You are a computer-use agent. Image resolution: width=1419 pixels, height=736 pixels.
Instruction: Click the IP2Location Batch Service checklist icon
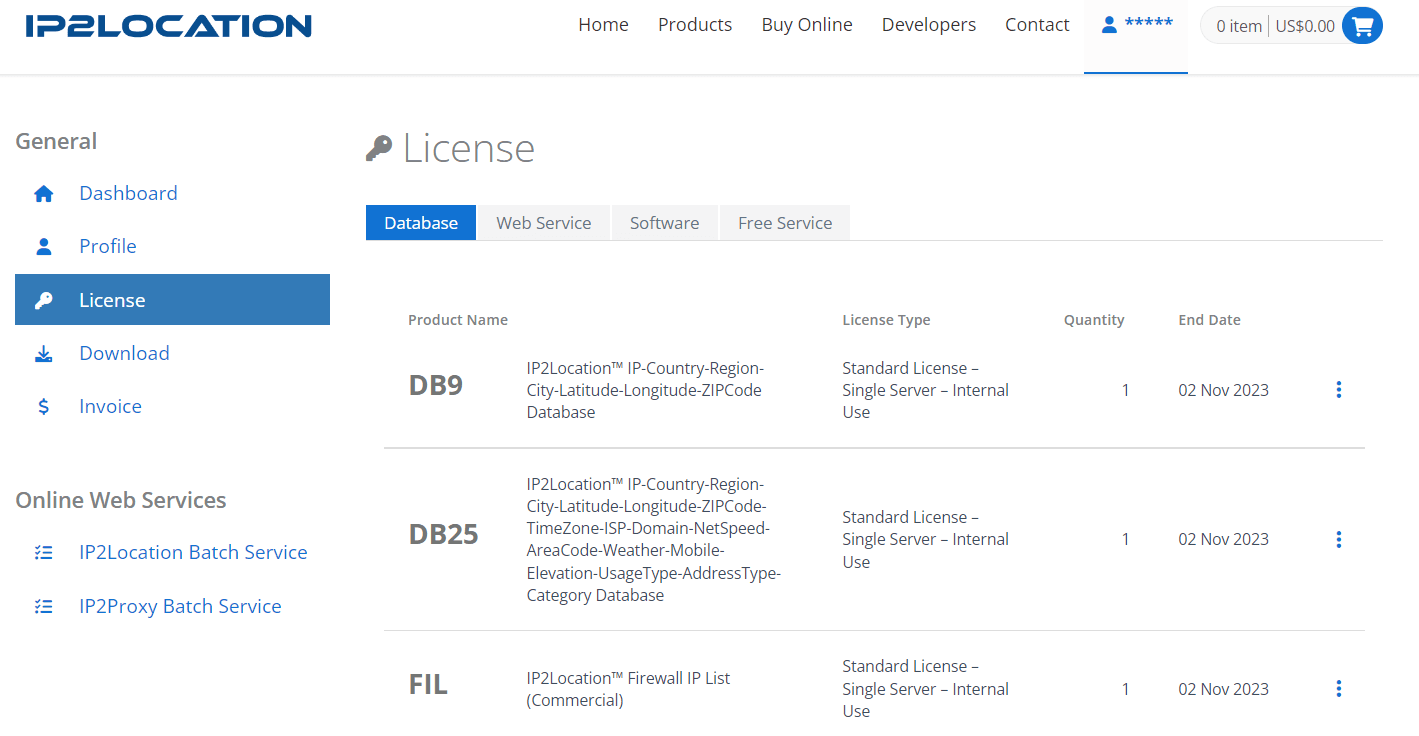43,552
